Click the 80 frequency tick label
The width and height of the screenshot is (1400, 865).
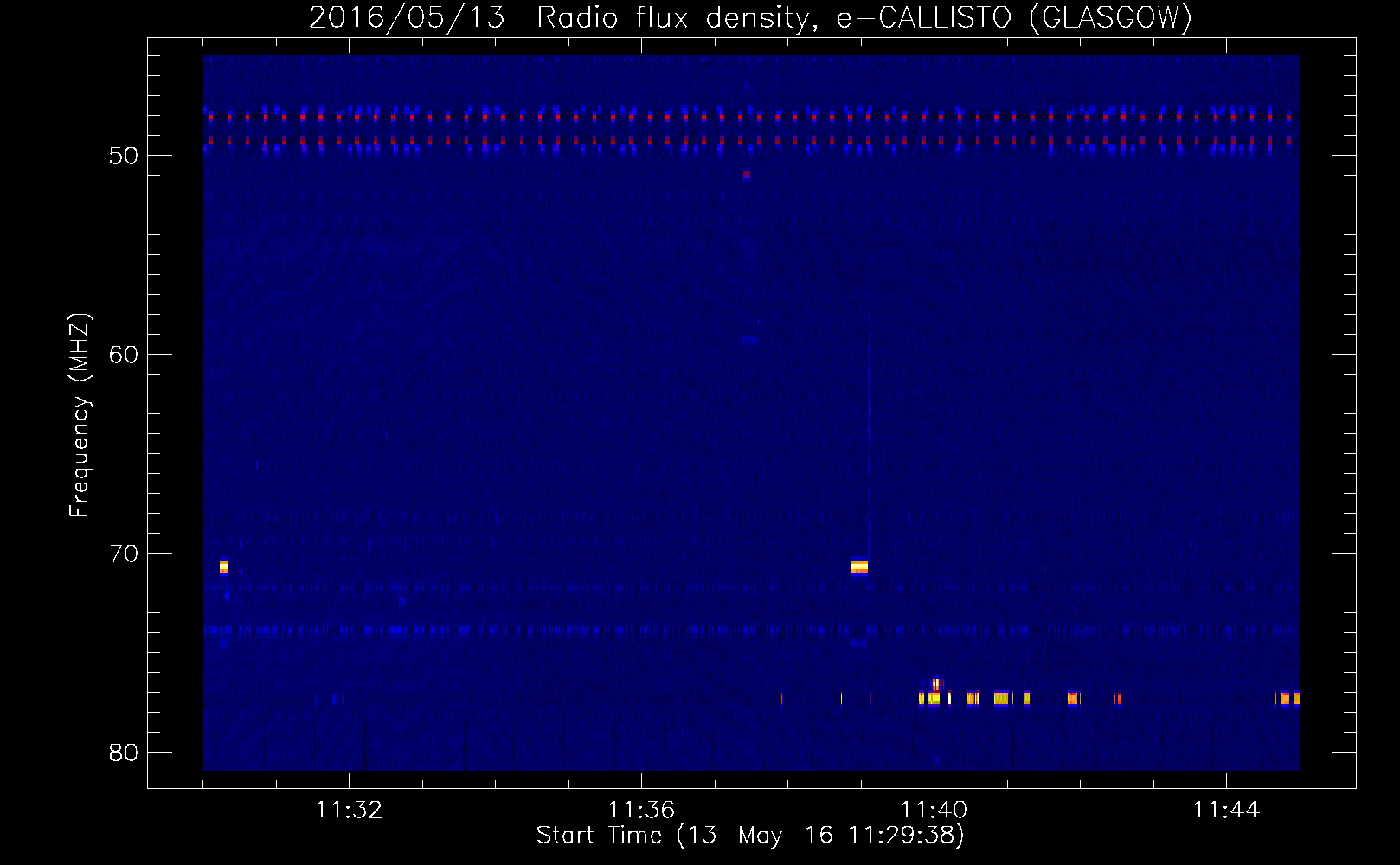124,753
